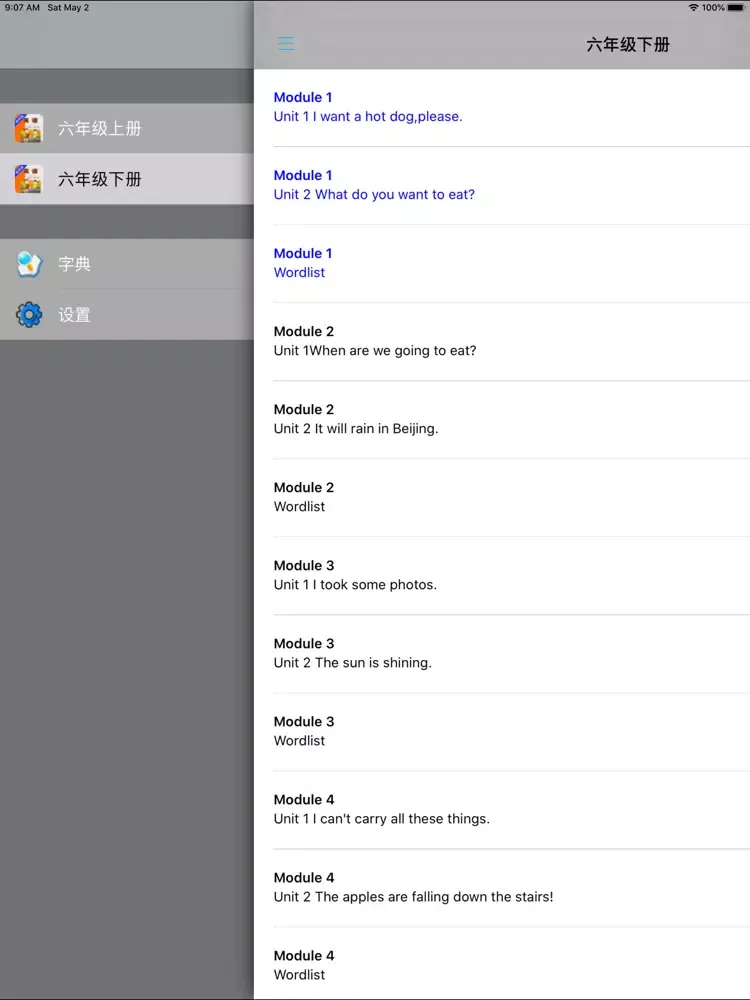Tap the 设置 gear icon

[x=29, y=314]
